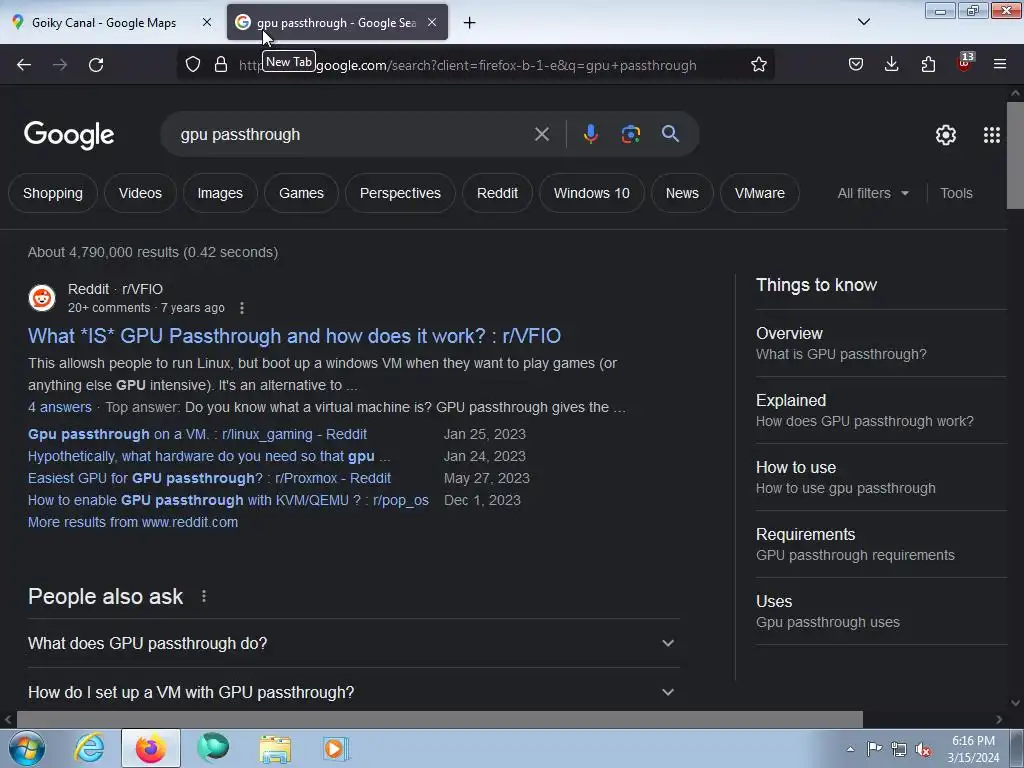Viewport: 1024px width, 768px height.
Task: Show hidden tray icons arrow
Action: point(850,749)
